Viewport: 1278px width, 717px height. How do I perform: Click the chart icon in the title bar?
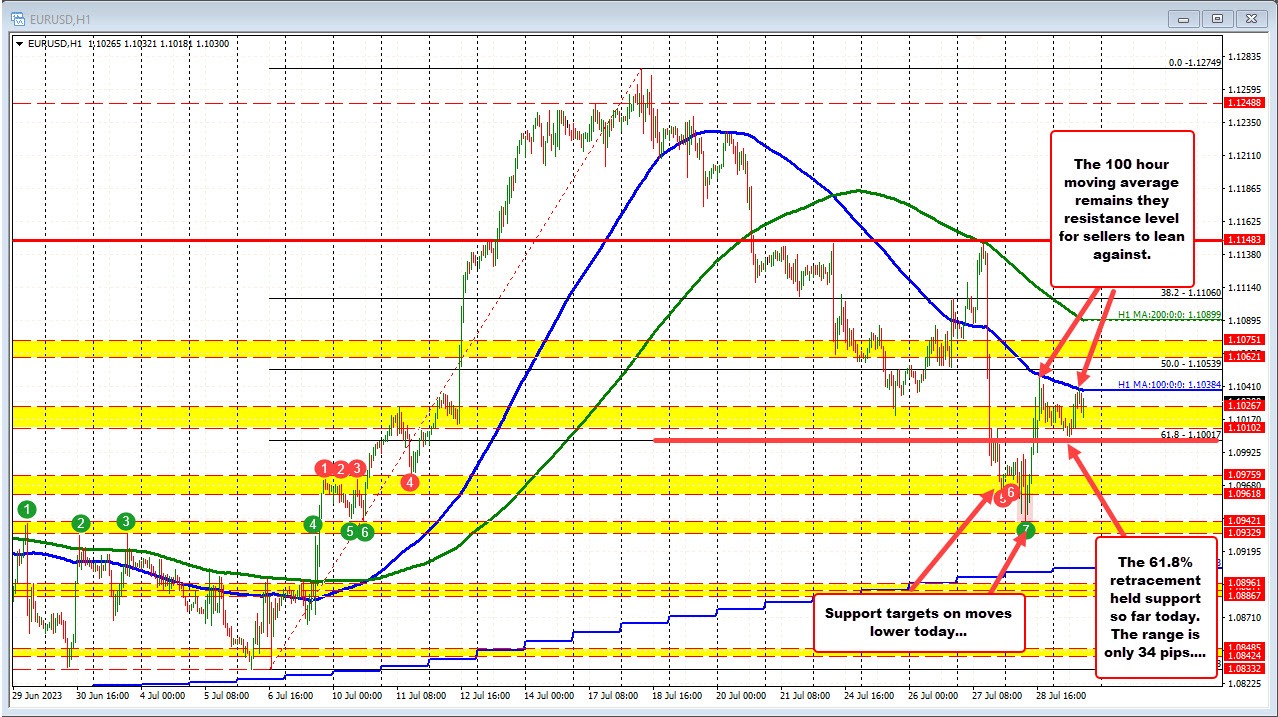(x=17, y=17)
